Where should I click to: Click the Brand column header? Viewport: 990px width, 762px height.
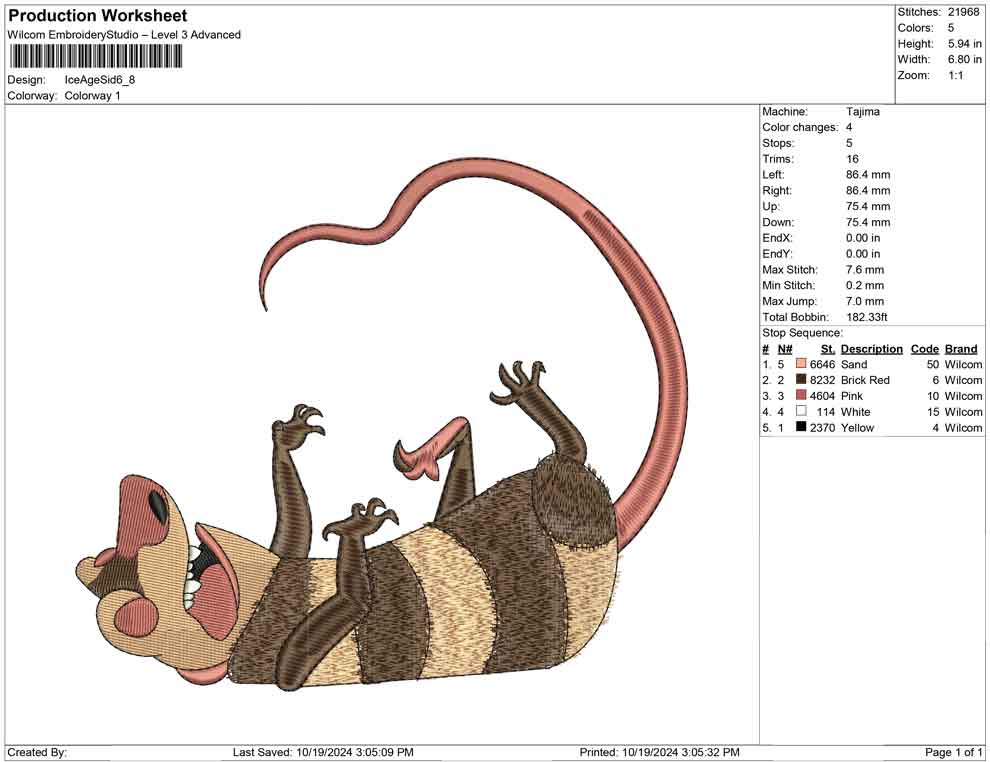961,348
